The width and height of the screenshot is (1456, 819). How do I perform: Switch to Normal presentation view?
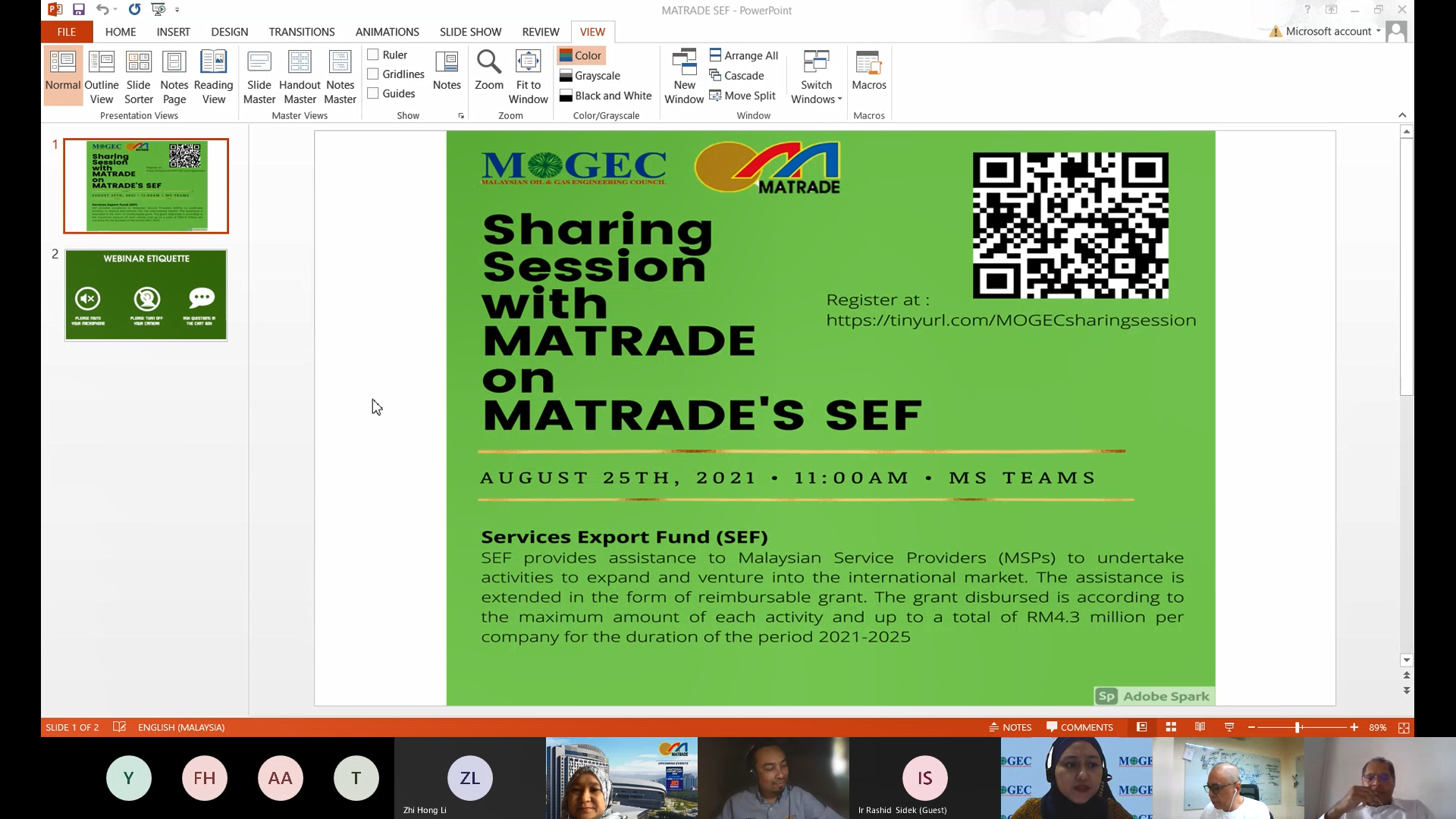[63, 76]
